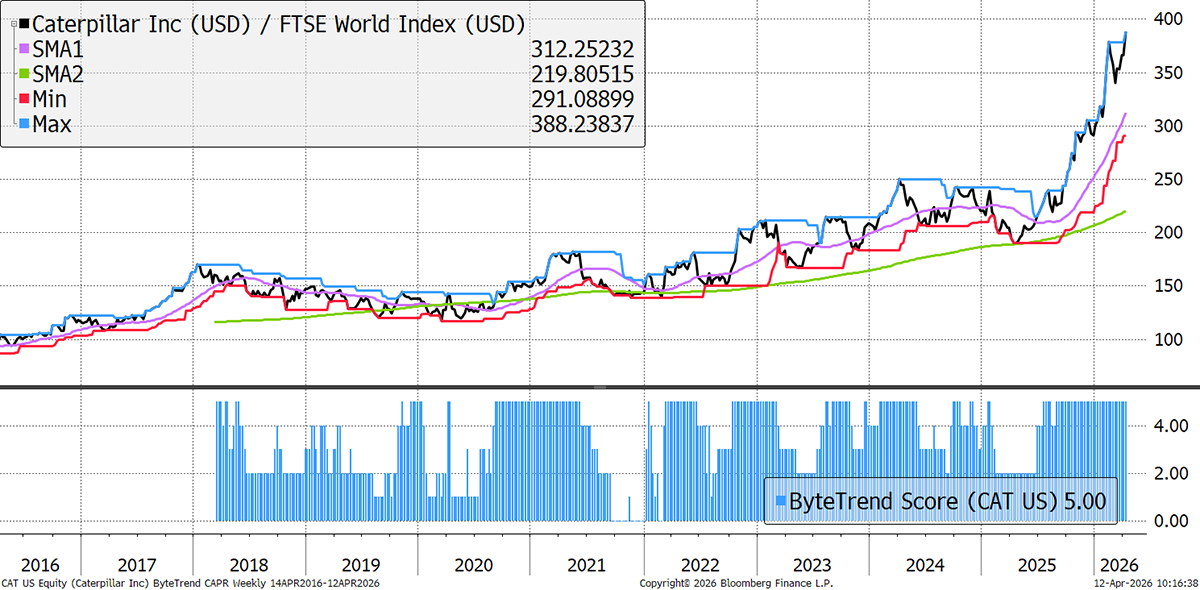
Task: Click the black Caterpillar Inc series swatch
Action: click(24, 22)
